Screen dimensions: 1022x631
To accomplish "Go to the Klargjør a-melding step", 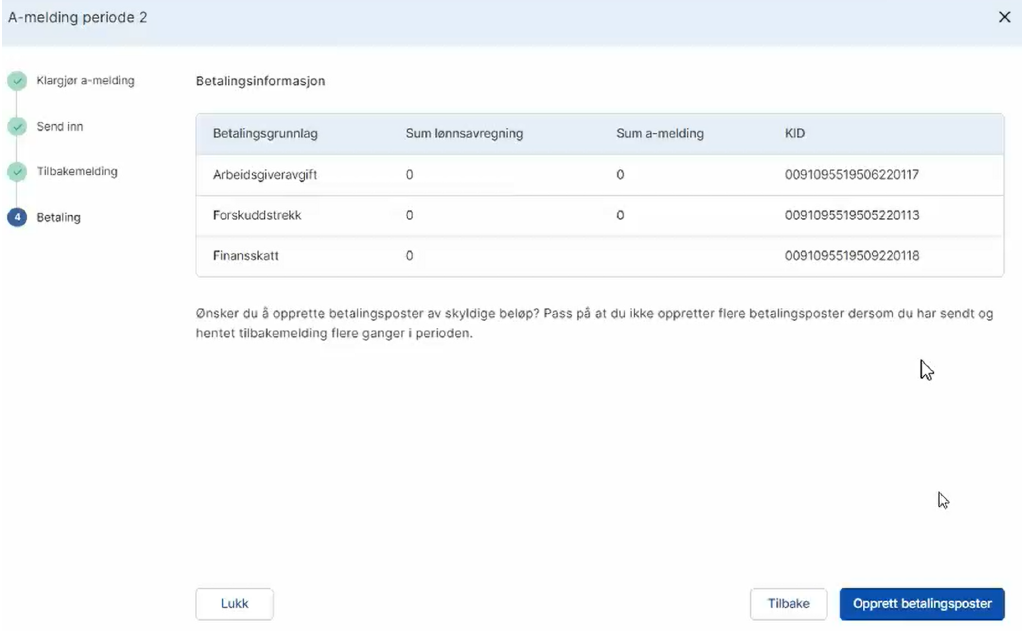I will pos(85,81).
